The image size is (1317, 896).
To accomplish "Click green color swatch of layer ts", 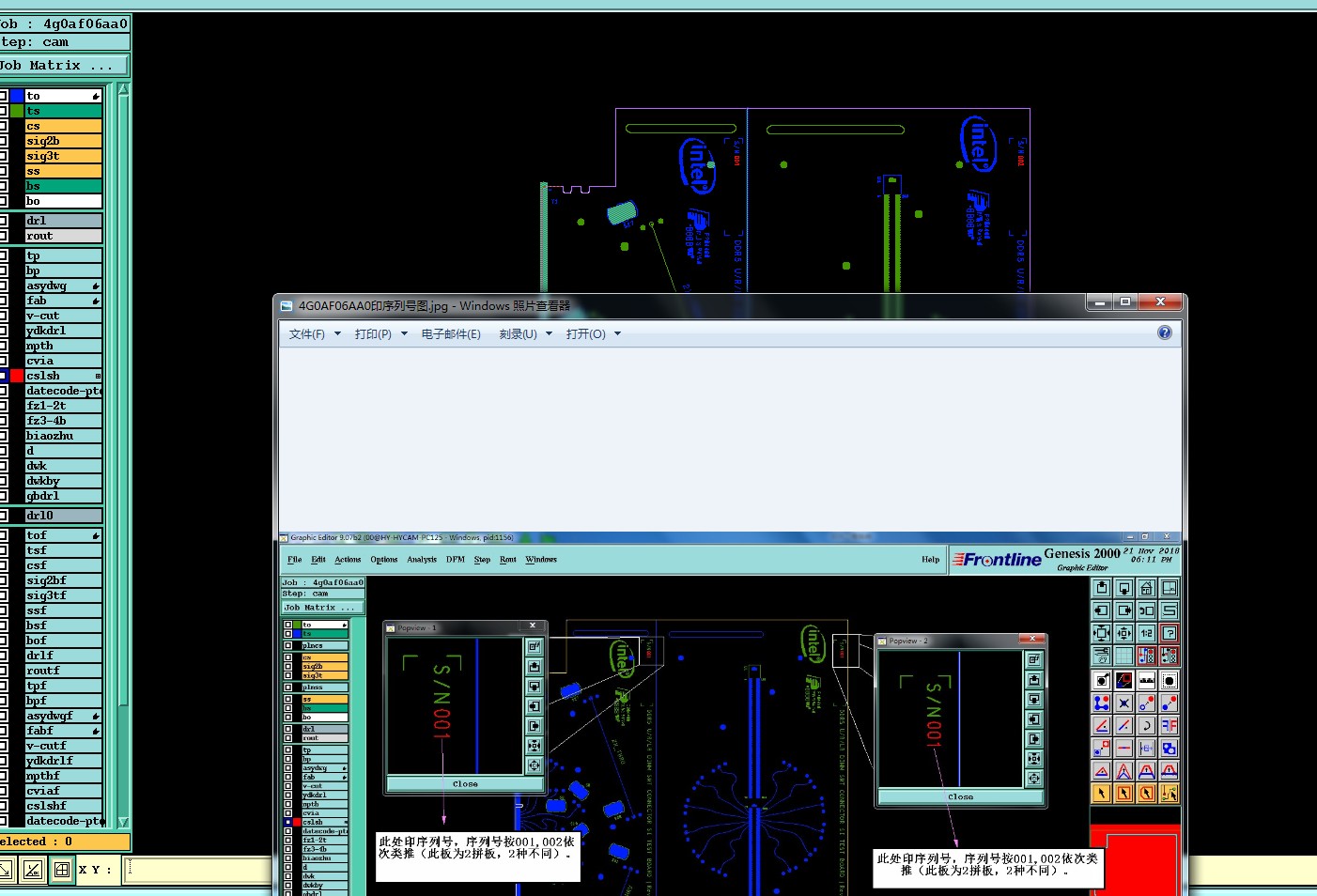I will click(x=17, y=111).
